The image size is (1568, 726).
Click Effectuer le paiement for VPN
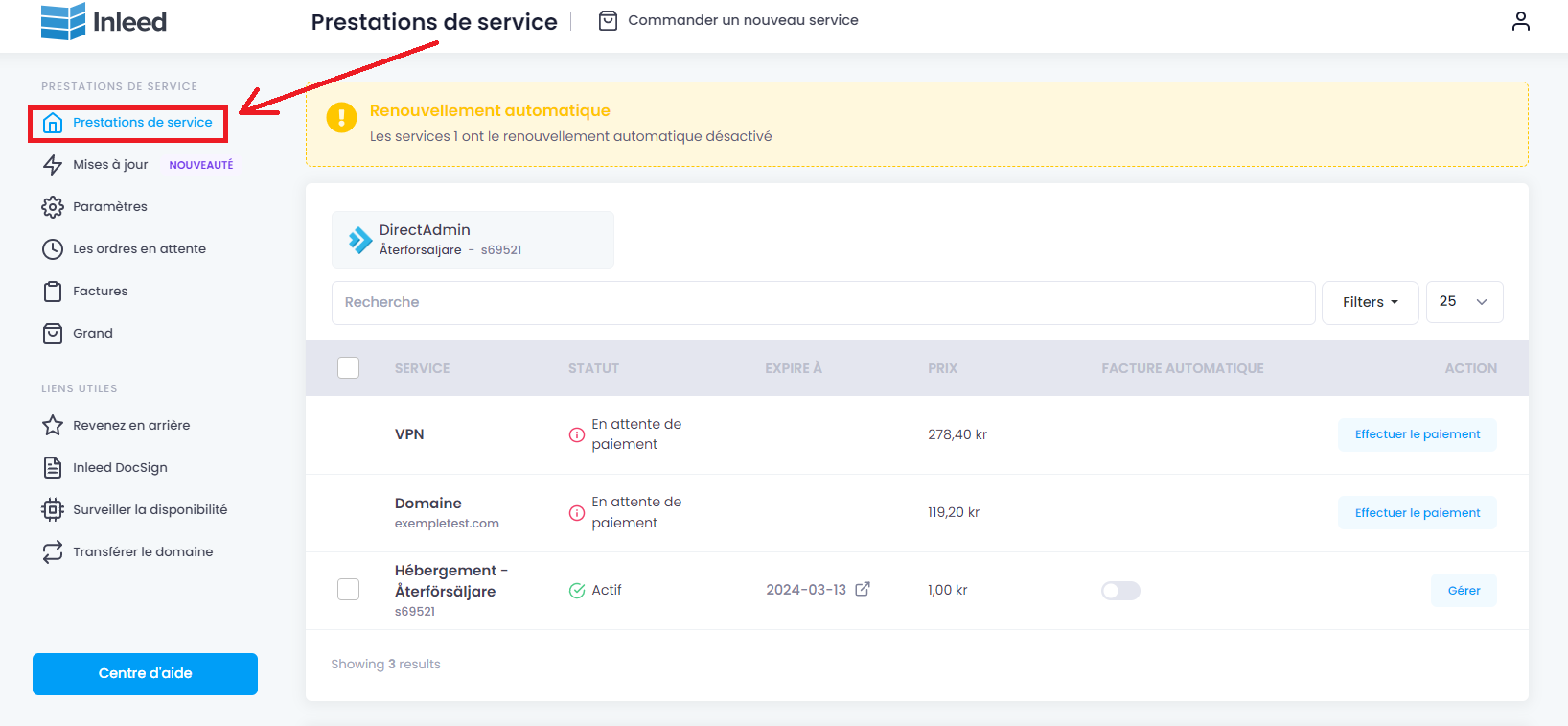[x=1418, y=434]
